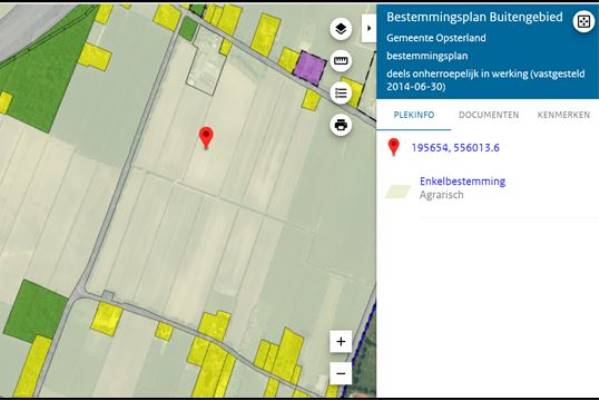Click Bestemmingsplan Buitengebied title
This screenshot has height=400, width=599.
pos(474,17)
